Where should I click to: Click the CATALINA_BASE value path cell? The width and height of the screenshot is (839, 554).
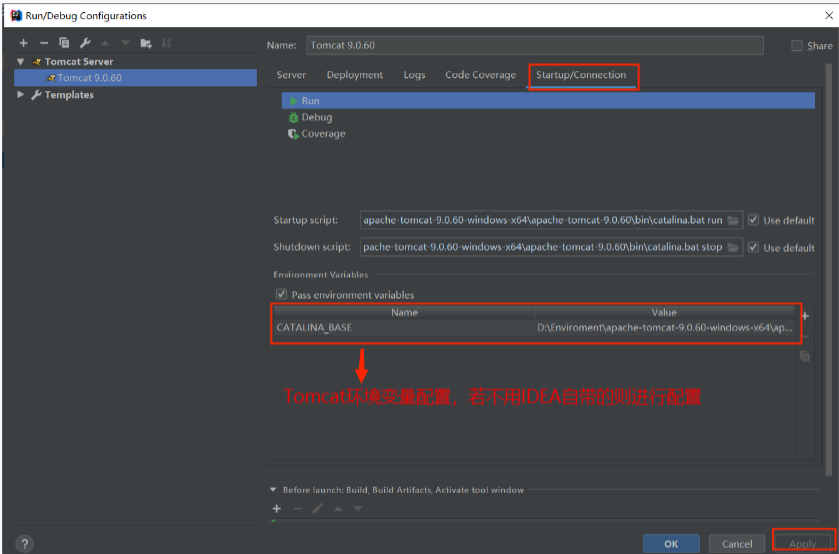665,328
